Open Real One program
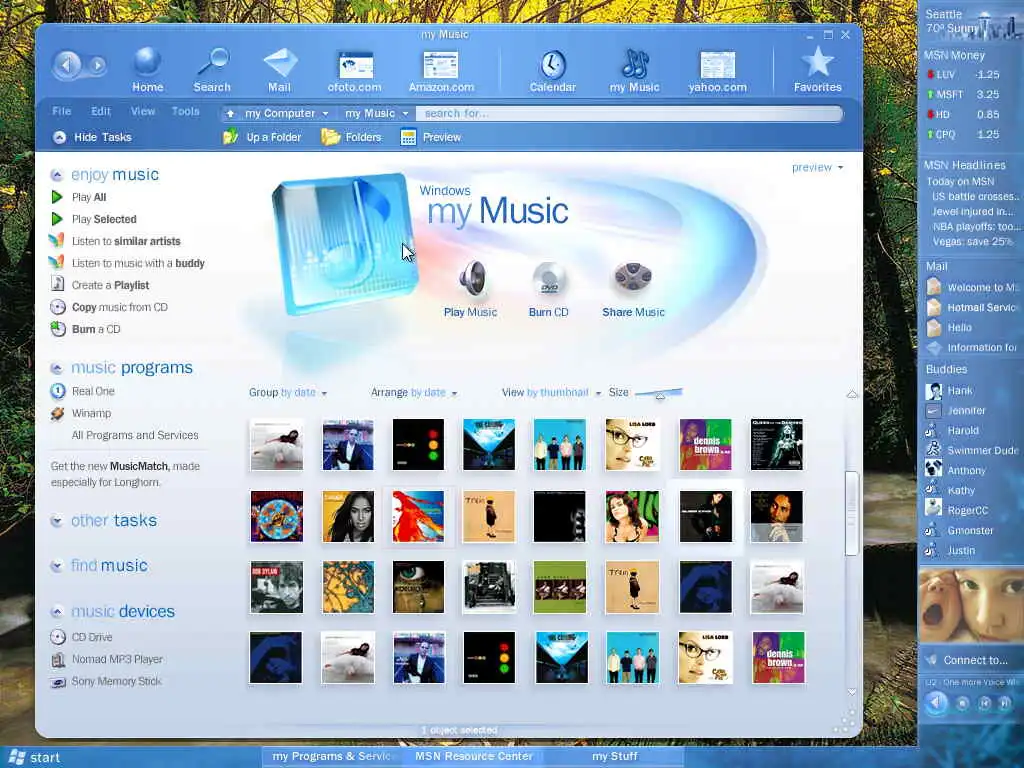 [x=93, y=391]
